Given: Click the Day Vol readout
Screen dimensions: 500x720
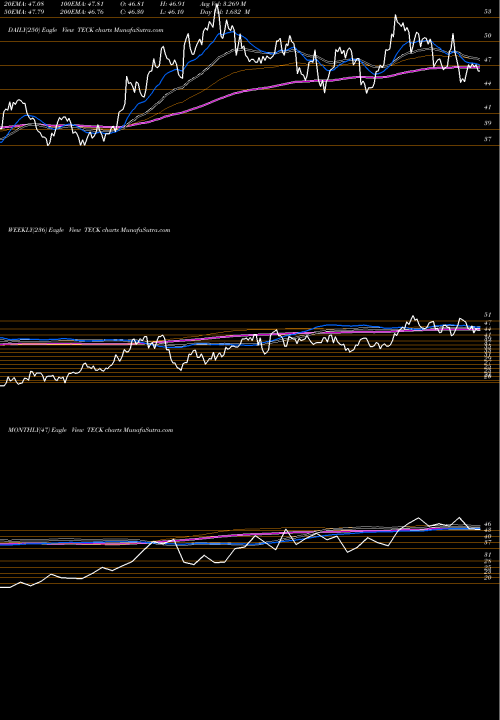Looking at the screenshot, I should 225,12.
